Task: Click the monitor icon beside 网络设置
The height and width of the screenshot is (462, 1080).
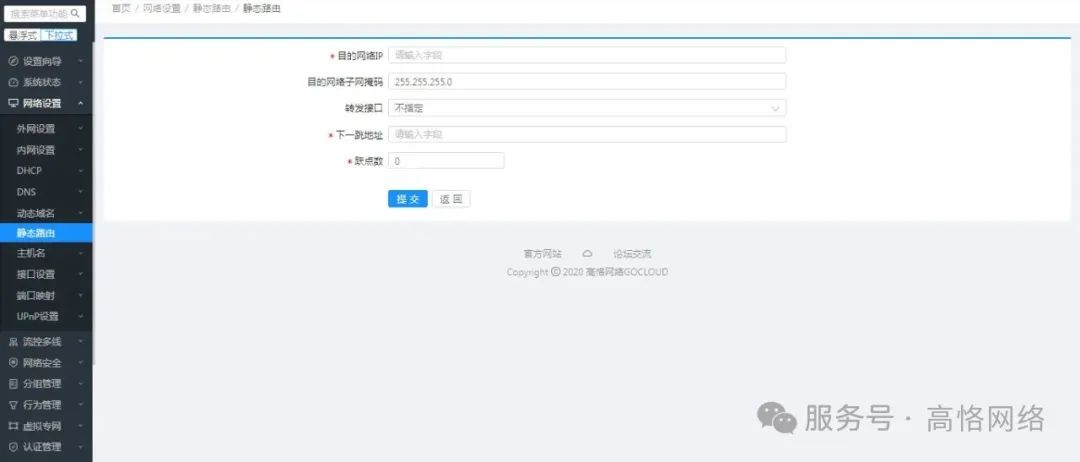Action: 13,103
